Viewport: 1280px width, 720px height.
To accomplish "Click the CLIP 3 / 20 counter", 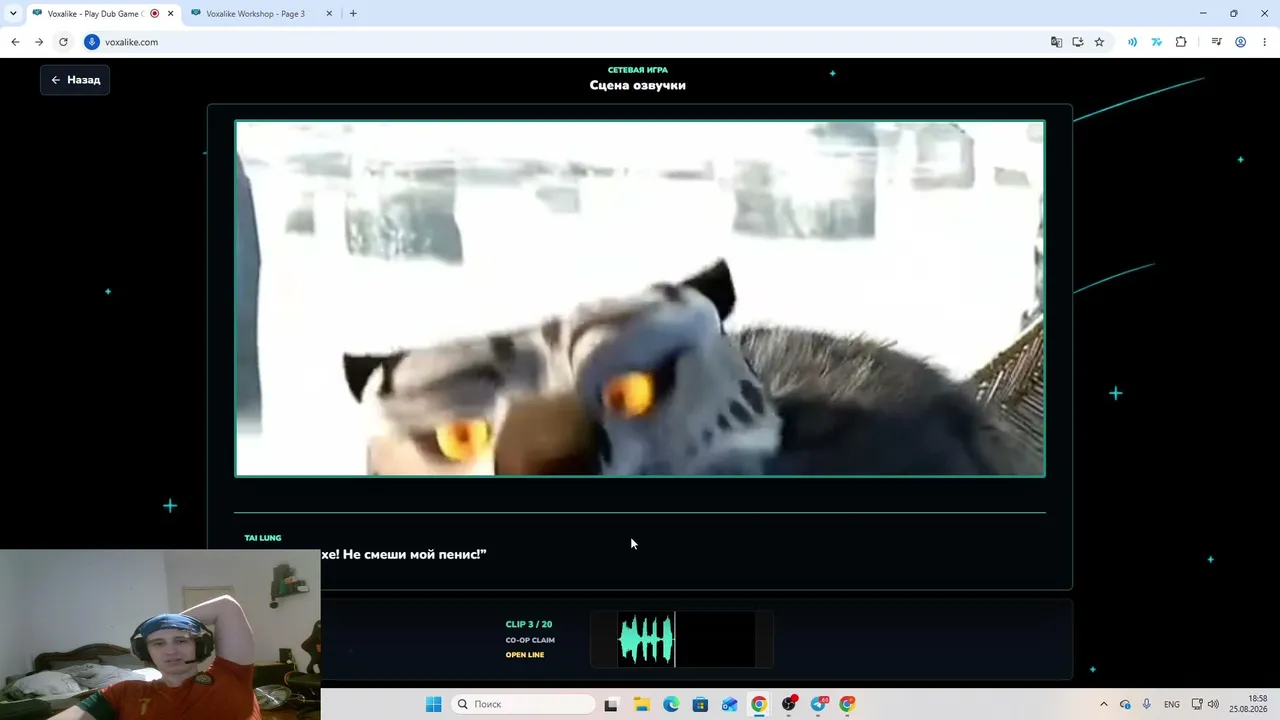I will click(x=529, y=625).
